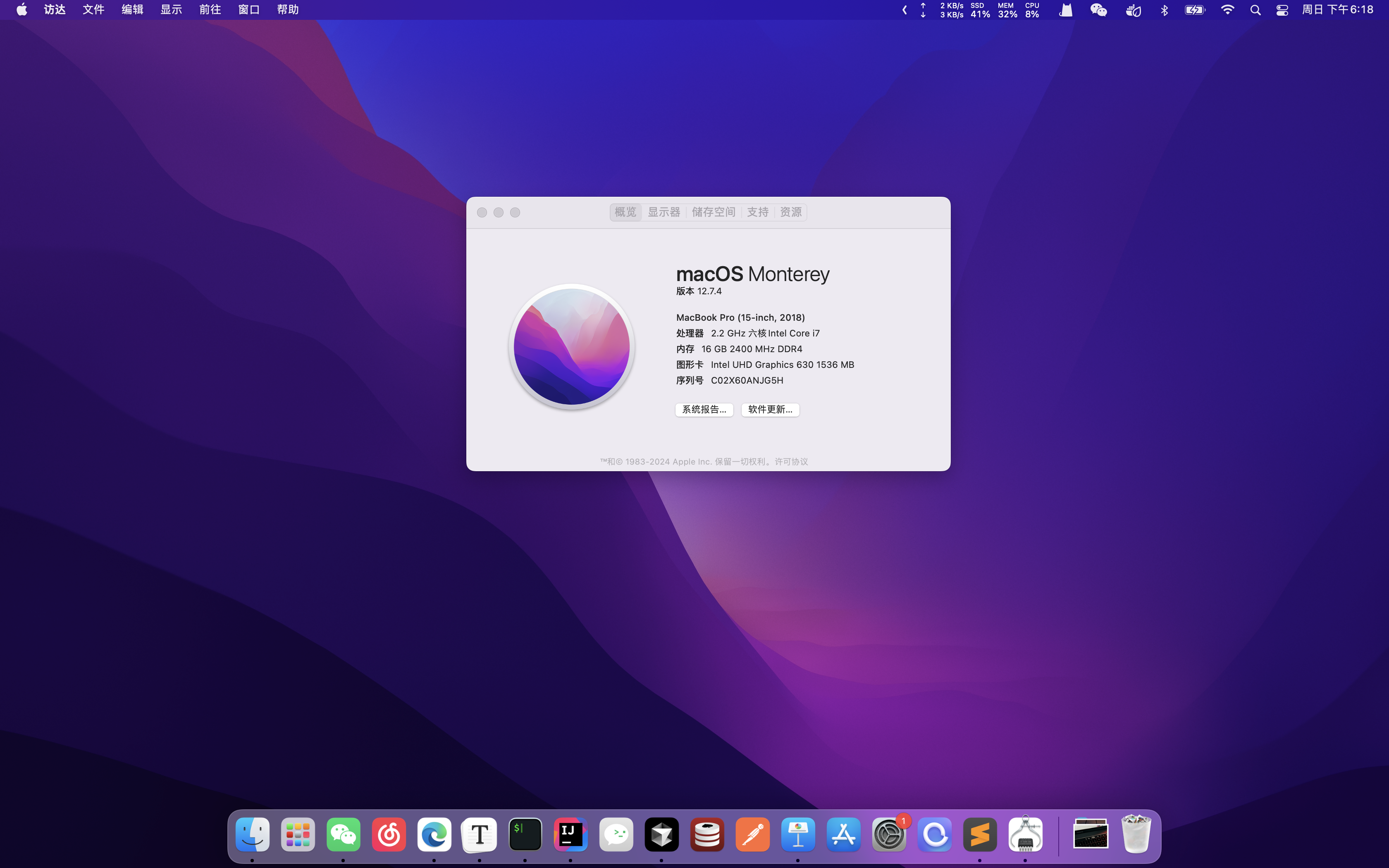Switch to the 储存空间 tab
Screen dimensions: 1389x868
[714, 212]
